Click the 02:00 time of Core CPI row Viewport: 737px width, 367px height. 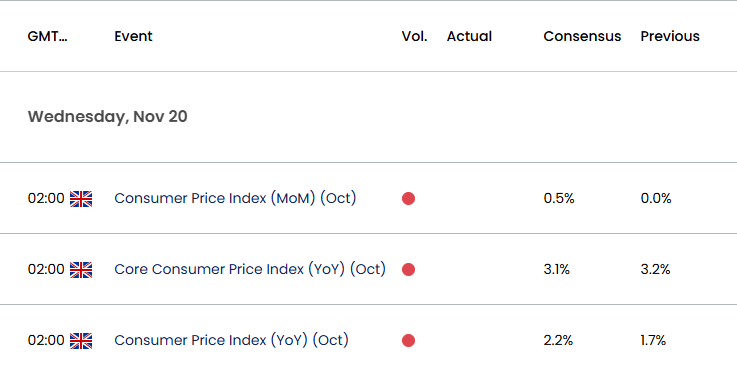46,269
